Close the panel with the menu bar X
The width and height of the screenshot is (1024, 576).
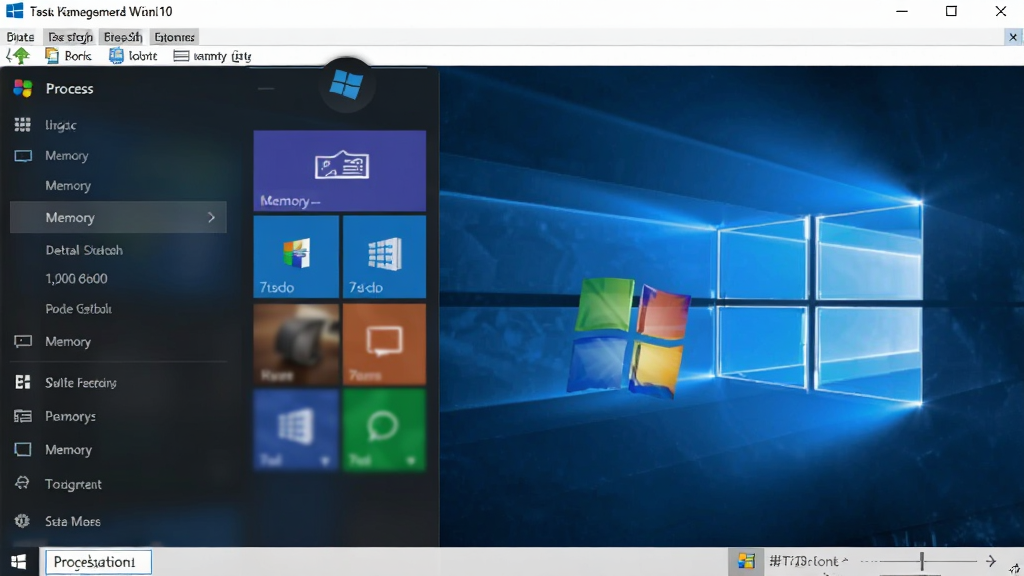tap(1013, 37)
